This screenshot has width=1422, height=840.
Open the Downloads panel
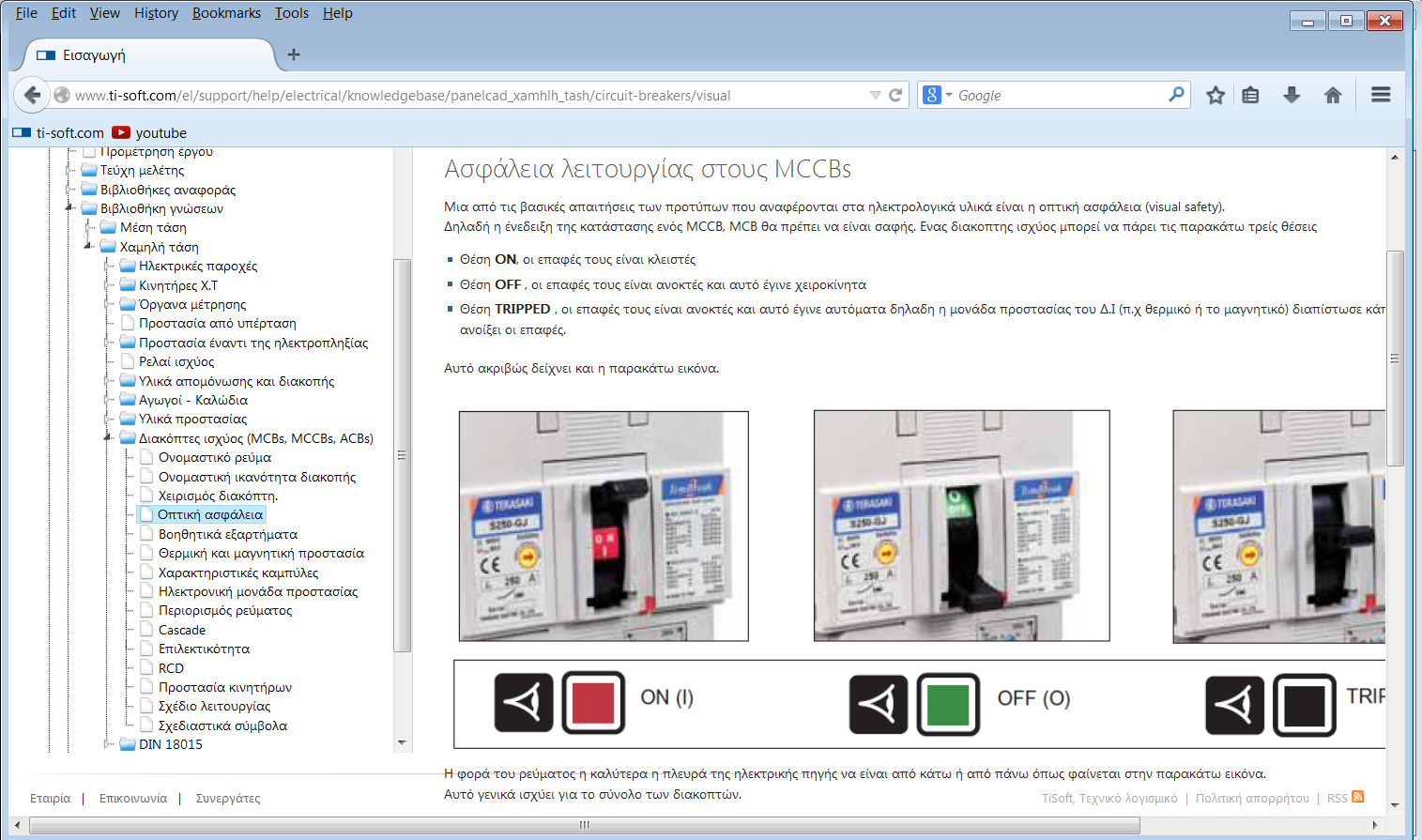tap(1292, 95)
